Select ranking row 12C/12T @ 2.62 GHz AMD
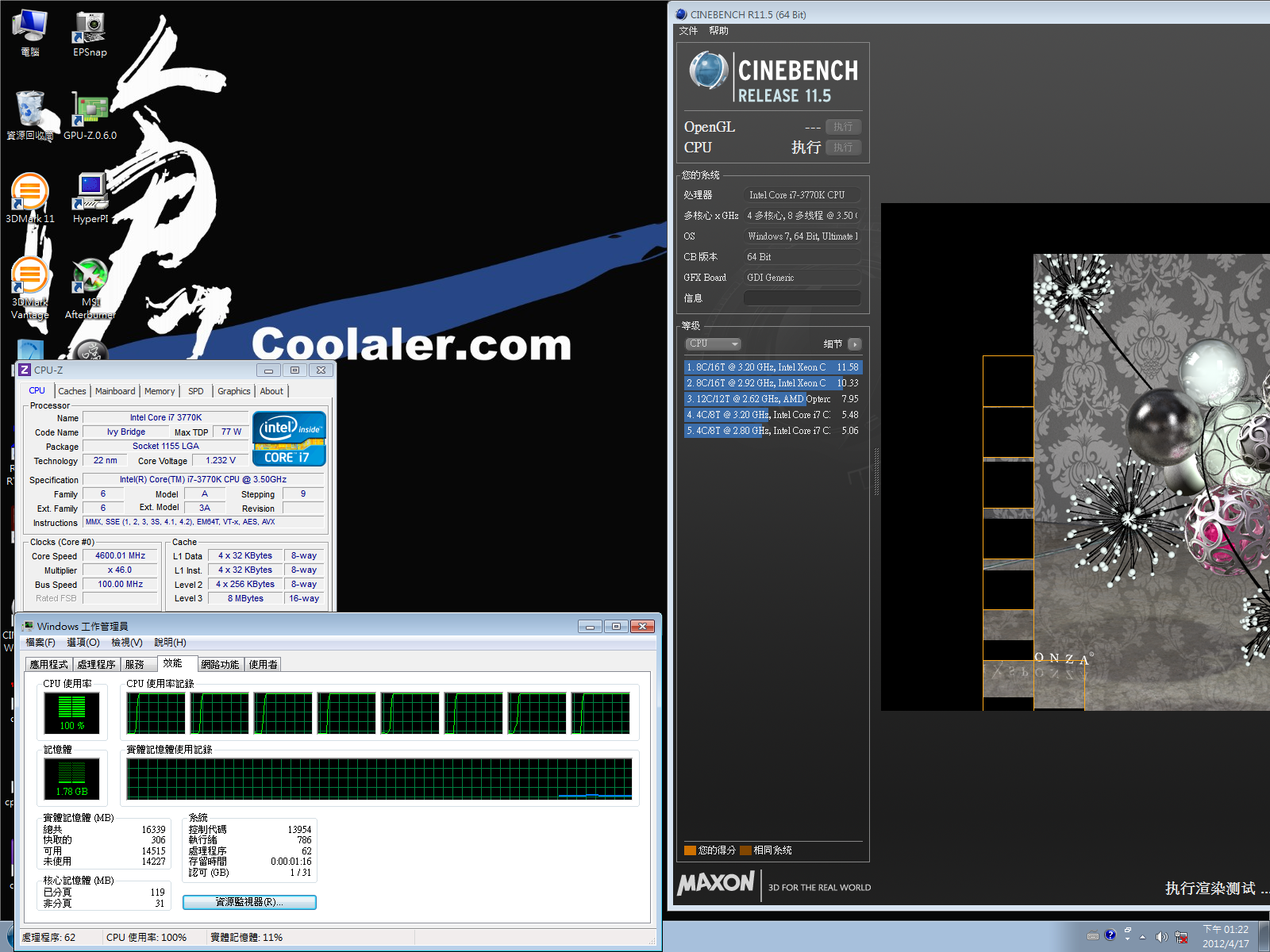The height and width of the screenshot is (952, 1270). tap(773, 399)
